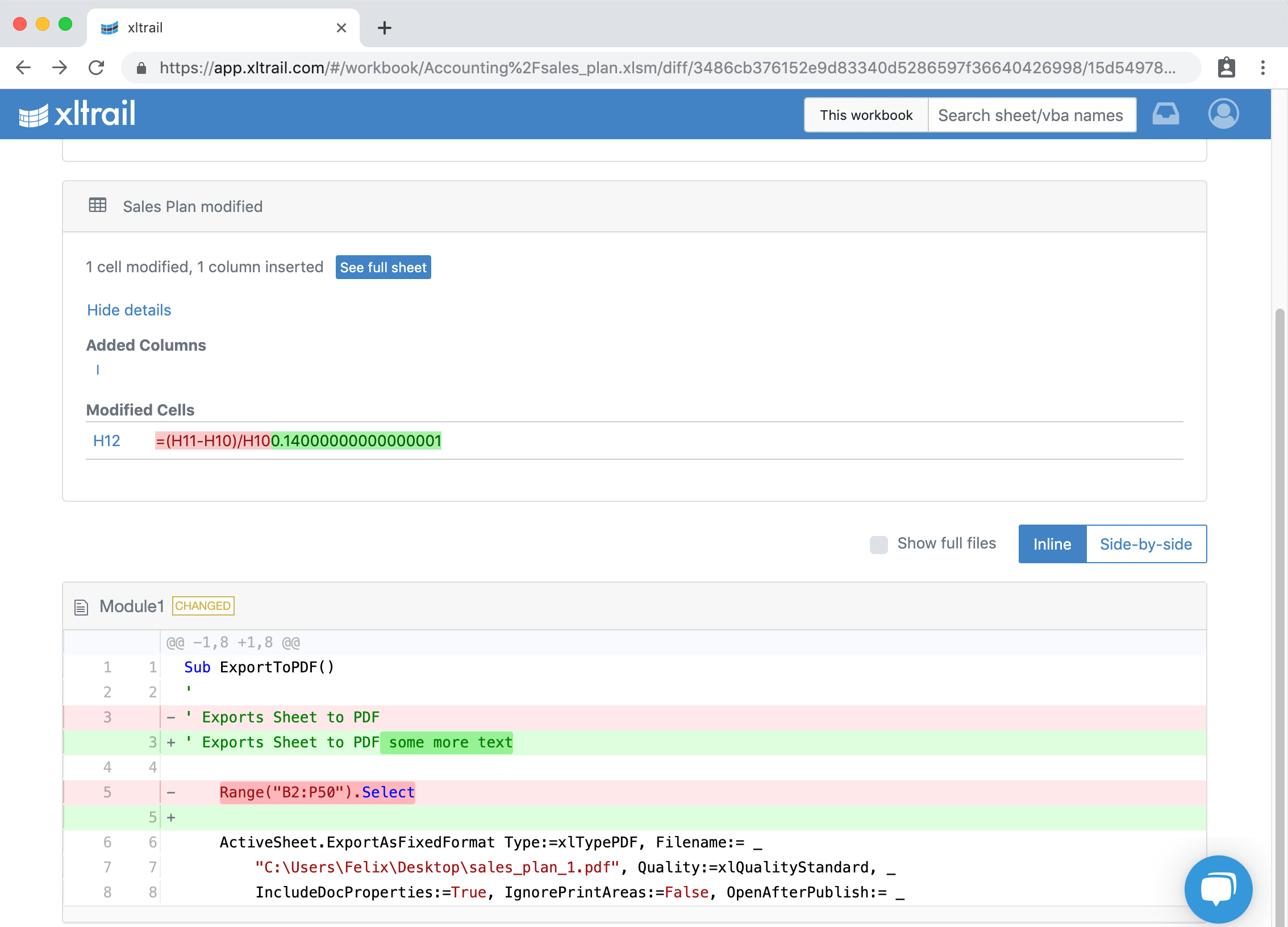This screenshot has height=927, width=1288.
Task: Click the See full sheet button
Action: 383,267
